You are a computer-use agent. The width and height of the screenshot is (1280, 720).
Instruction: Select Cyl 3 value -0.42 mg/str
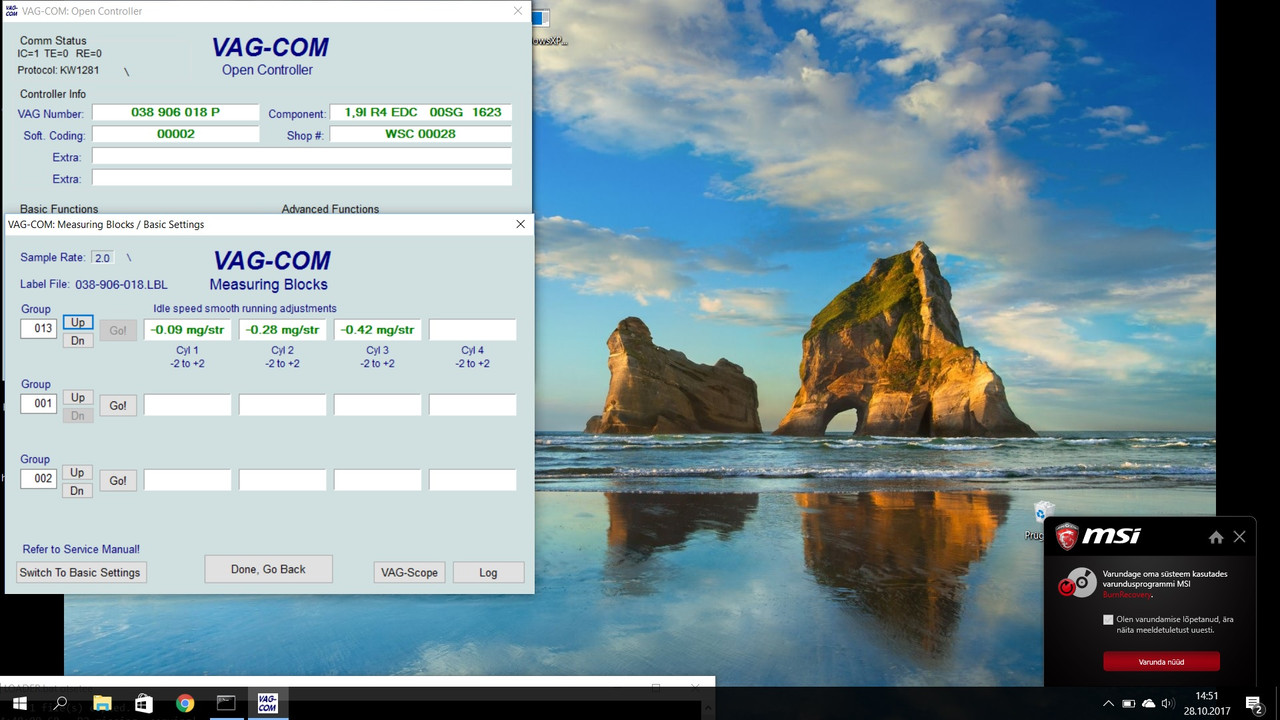pyautogui.click(x=377, y=330)
